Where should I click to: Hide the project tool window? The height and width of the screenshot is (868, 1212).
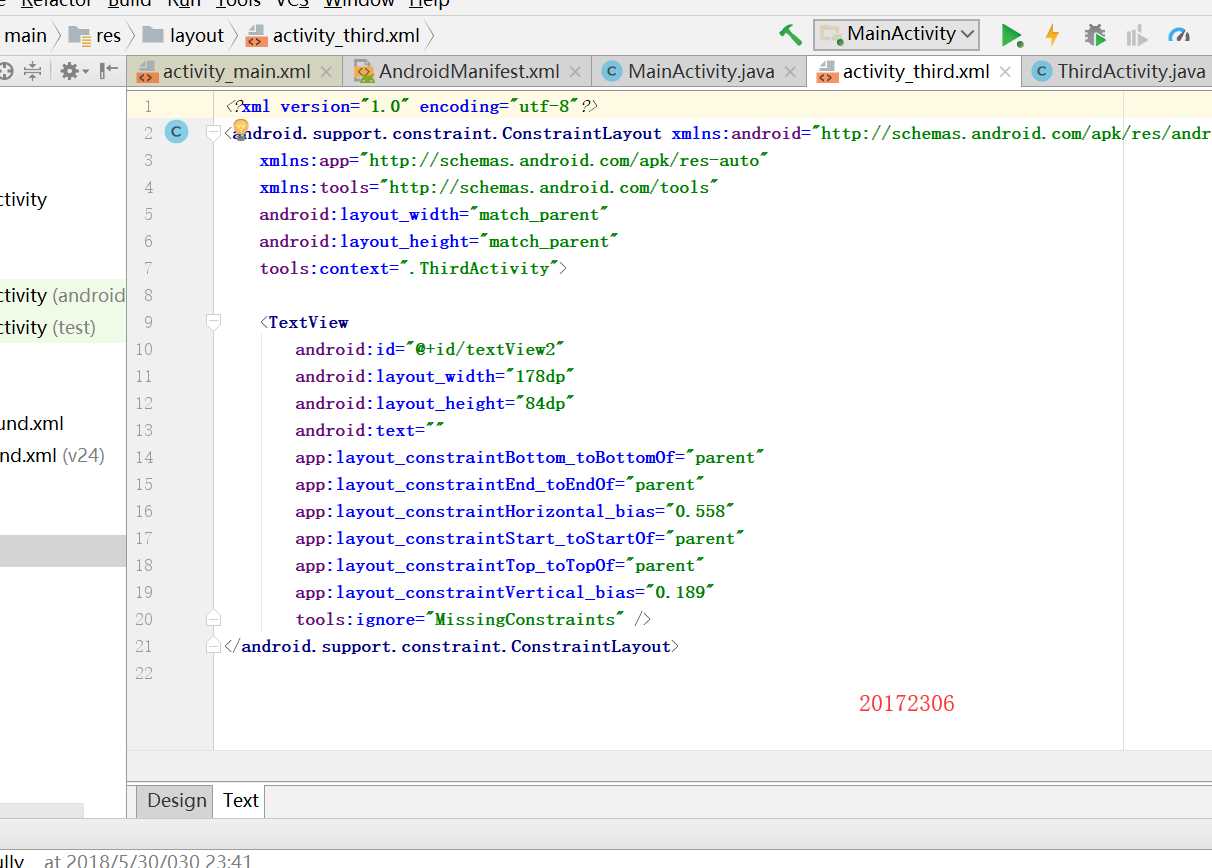click(110, 71)
